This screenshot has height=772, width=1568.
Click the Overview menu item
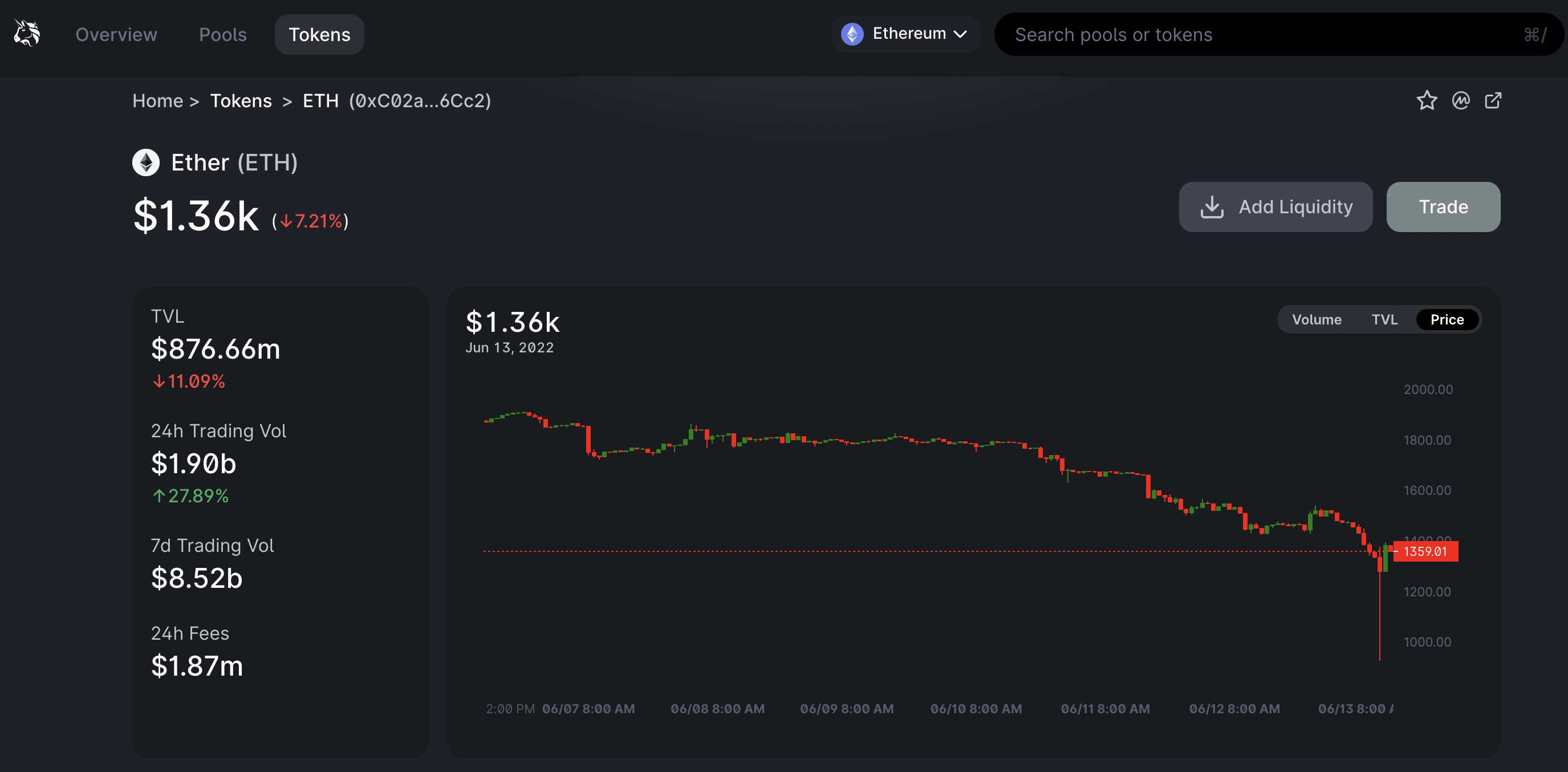(117, 35)
